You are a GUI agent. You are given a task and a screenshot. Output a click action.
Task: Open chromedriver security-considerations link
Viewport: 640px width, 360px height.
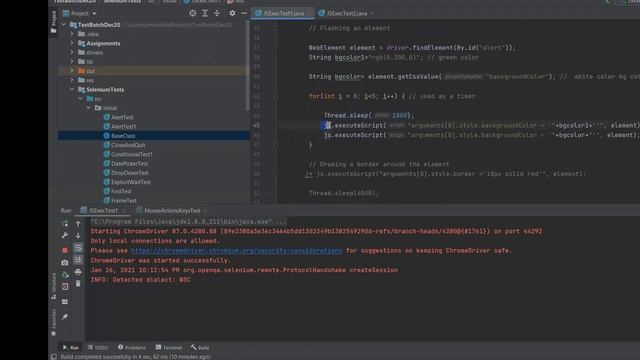[236, 251]
